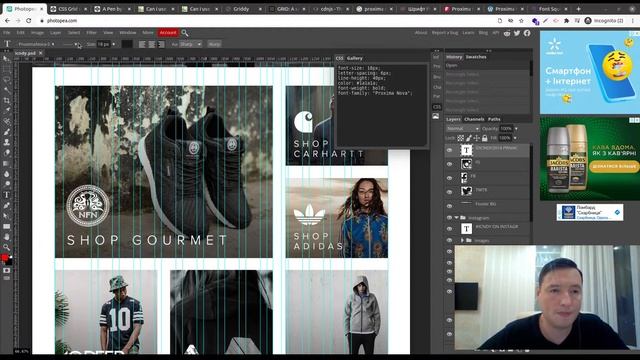Hide the Instagram folder
640x360 pixels.
(x=449, y=218)
